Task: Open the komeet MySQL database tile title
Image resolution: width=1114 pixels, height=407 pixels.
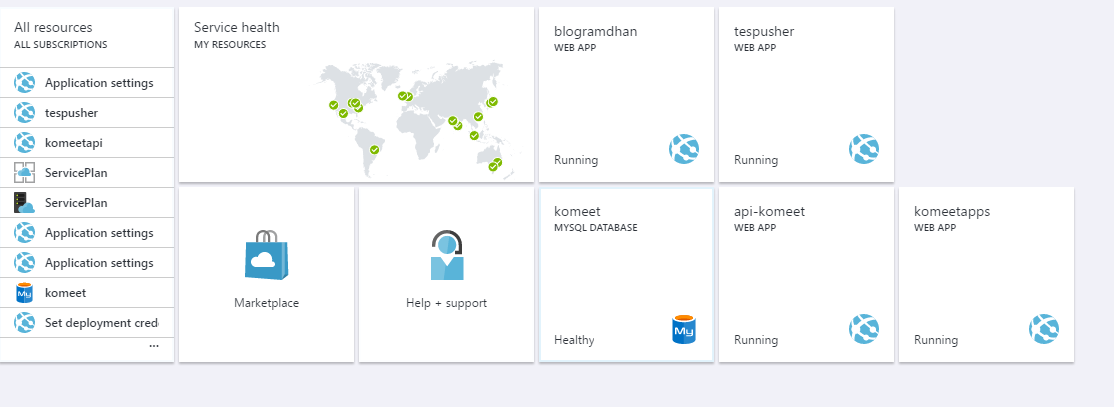Action: tap(577, 212)
